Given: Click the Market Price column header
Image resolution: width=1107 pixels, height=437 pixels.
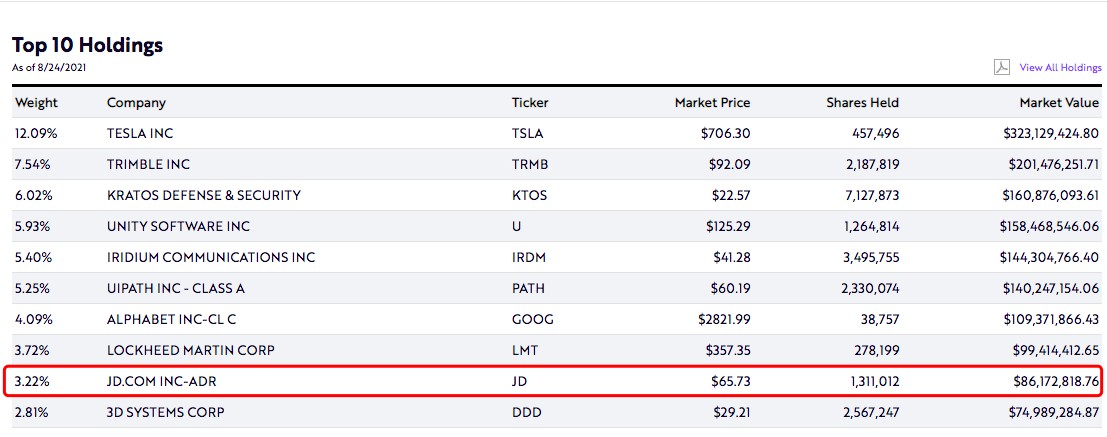Looking at the screenshot, I should coord(712,103).
